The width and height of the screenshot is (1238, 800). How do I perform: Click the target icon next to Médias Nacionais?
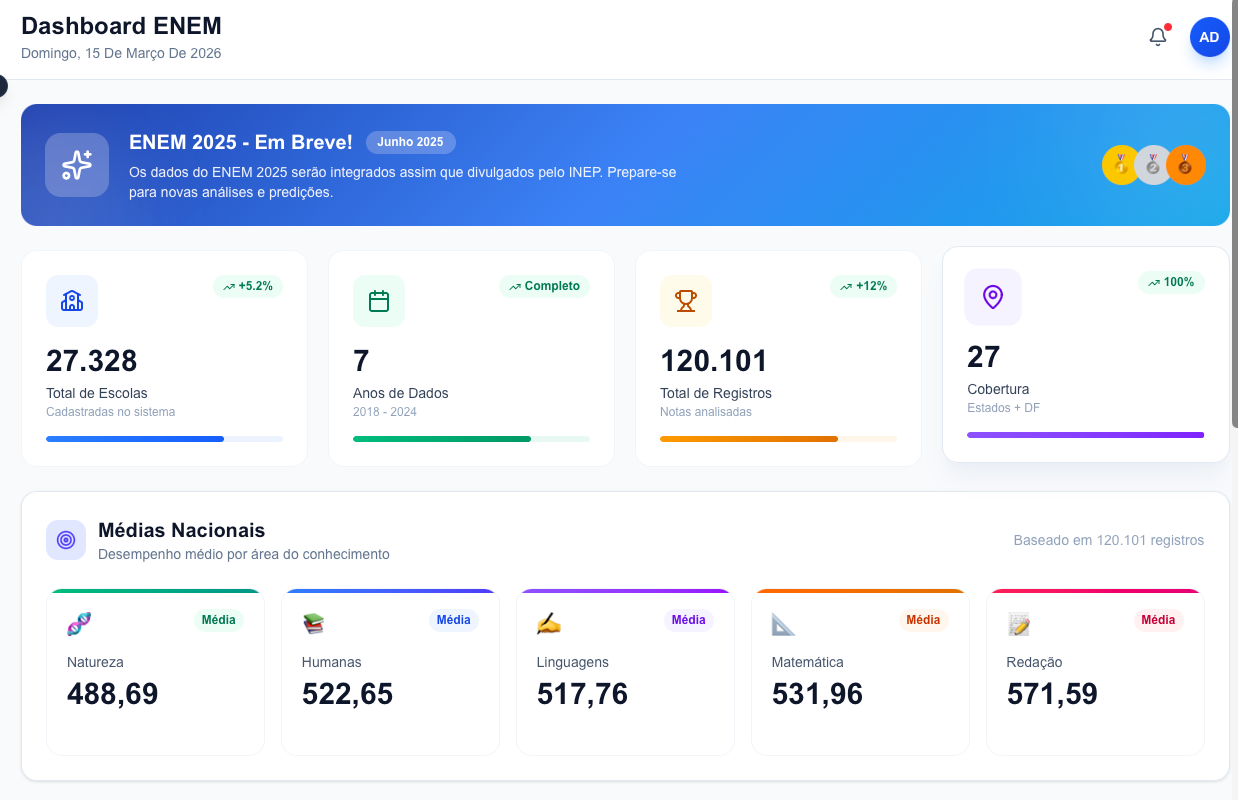click(x=65, y=539)
